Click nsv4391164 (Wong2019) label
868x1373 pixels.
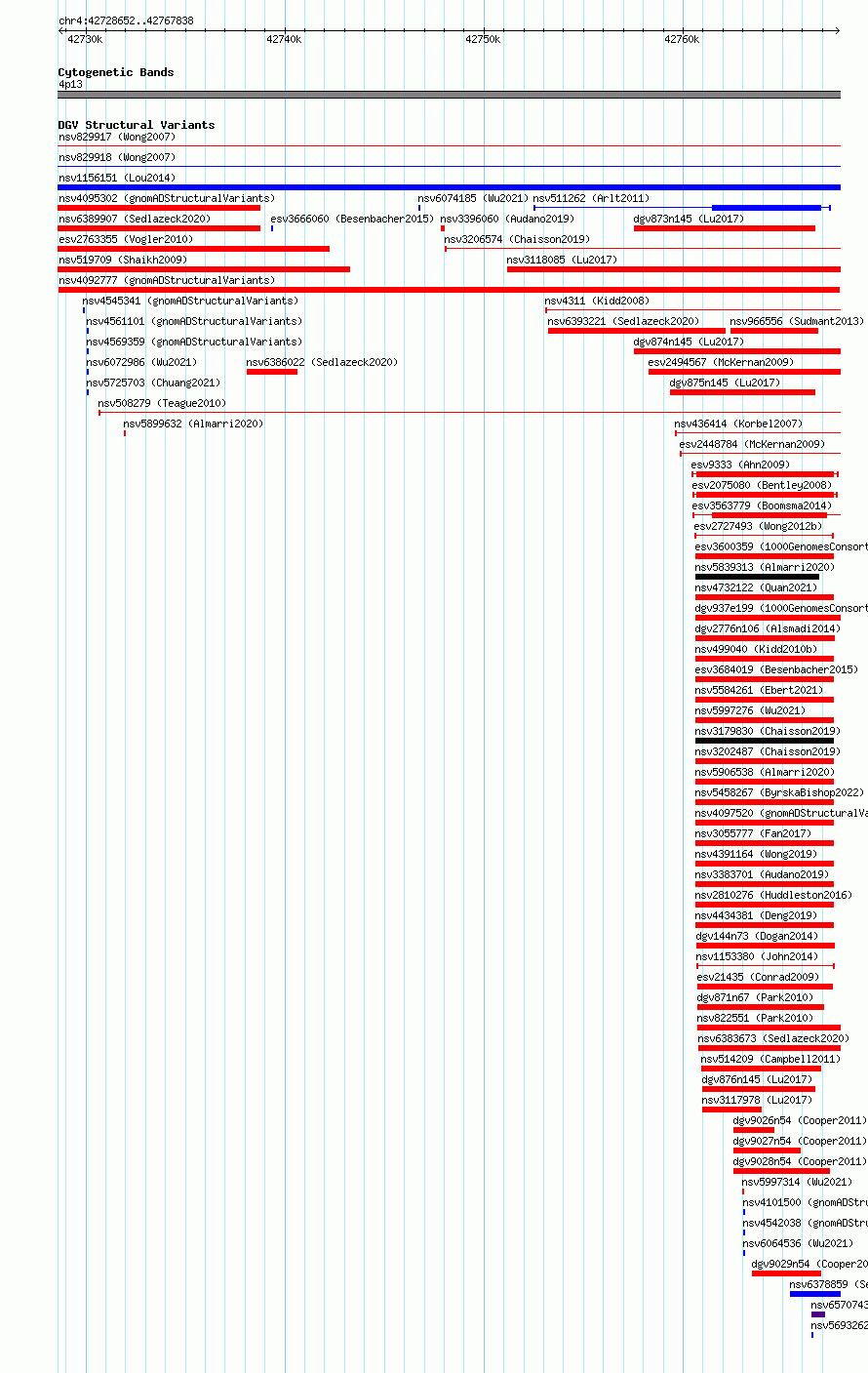pyautogui.click(x=756, y=854)
